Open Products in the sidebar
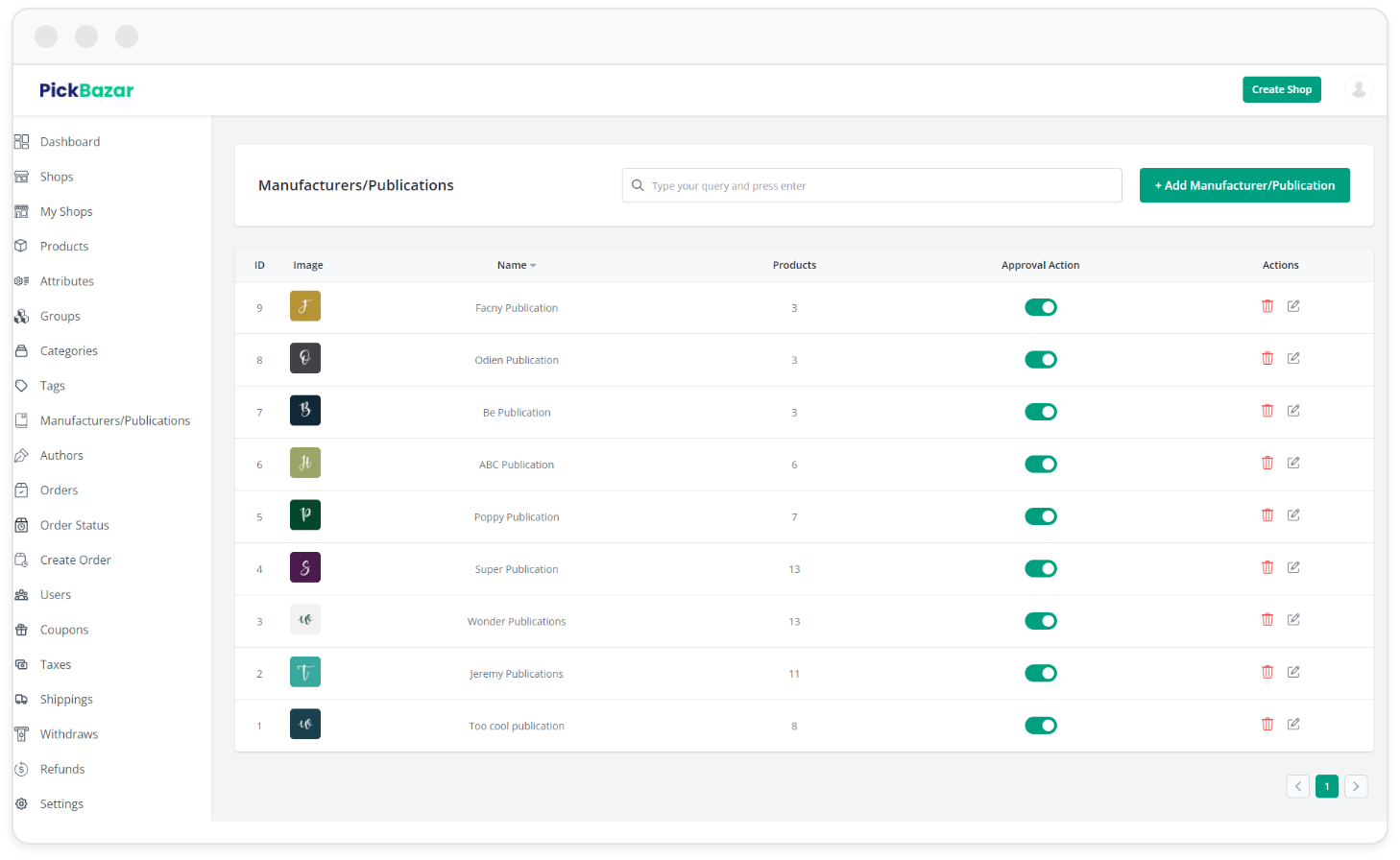Screen dimensions: 1400x860 pyautogui.click(x=64, y=247)
